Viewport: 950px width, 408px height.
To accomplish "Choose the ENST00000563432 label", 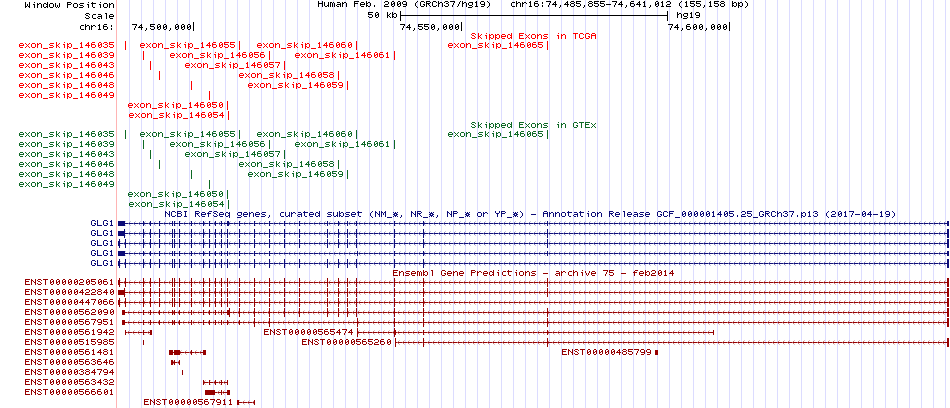I will coord(69,382).
